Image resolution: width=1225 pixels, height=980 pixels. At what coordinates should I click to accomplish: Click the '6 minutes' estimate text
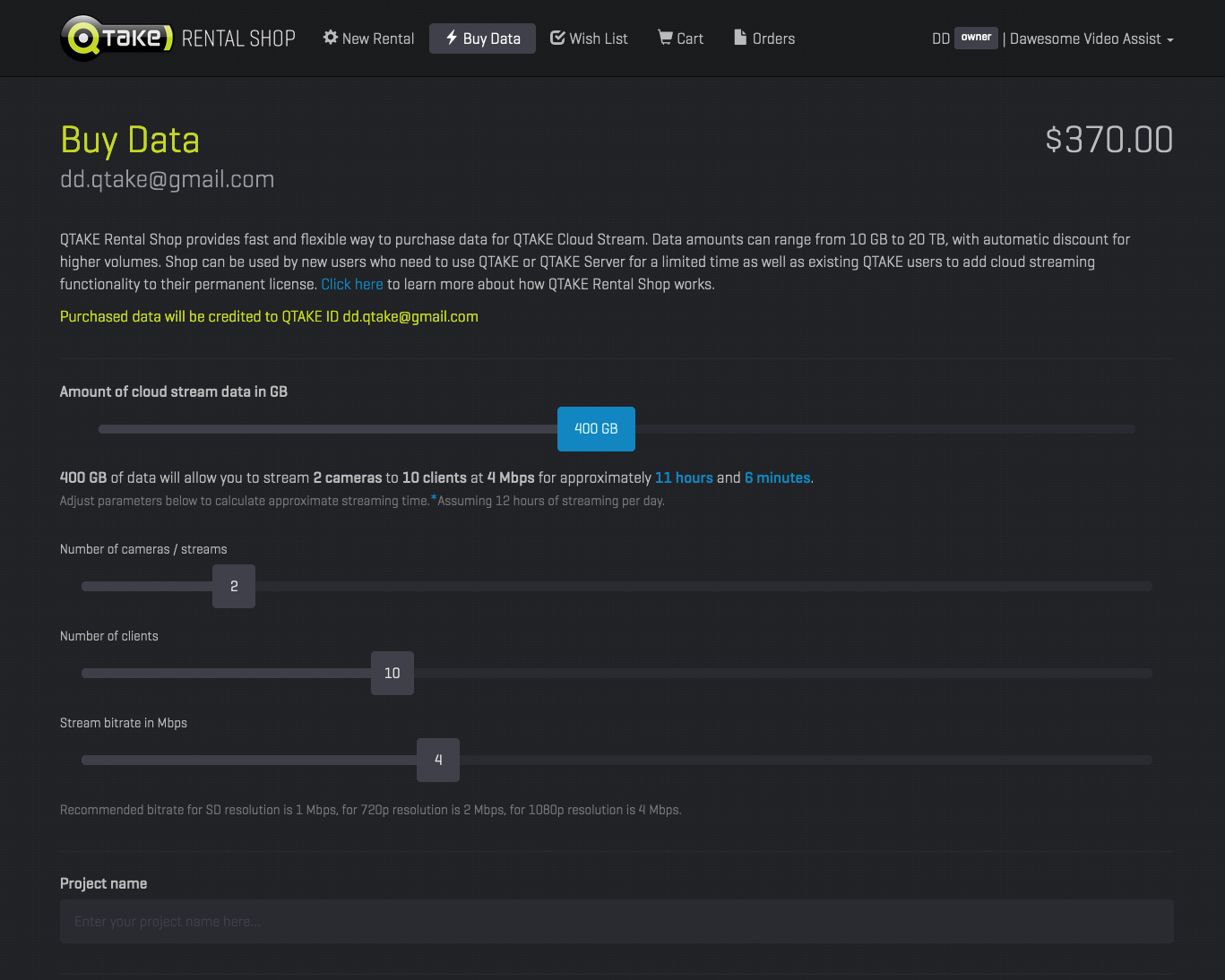778,477
